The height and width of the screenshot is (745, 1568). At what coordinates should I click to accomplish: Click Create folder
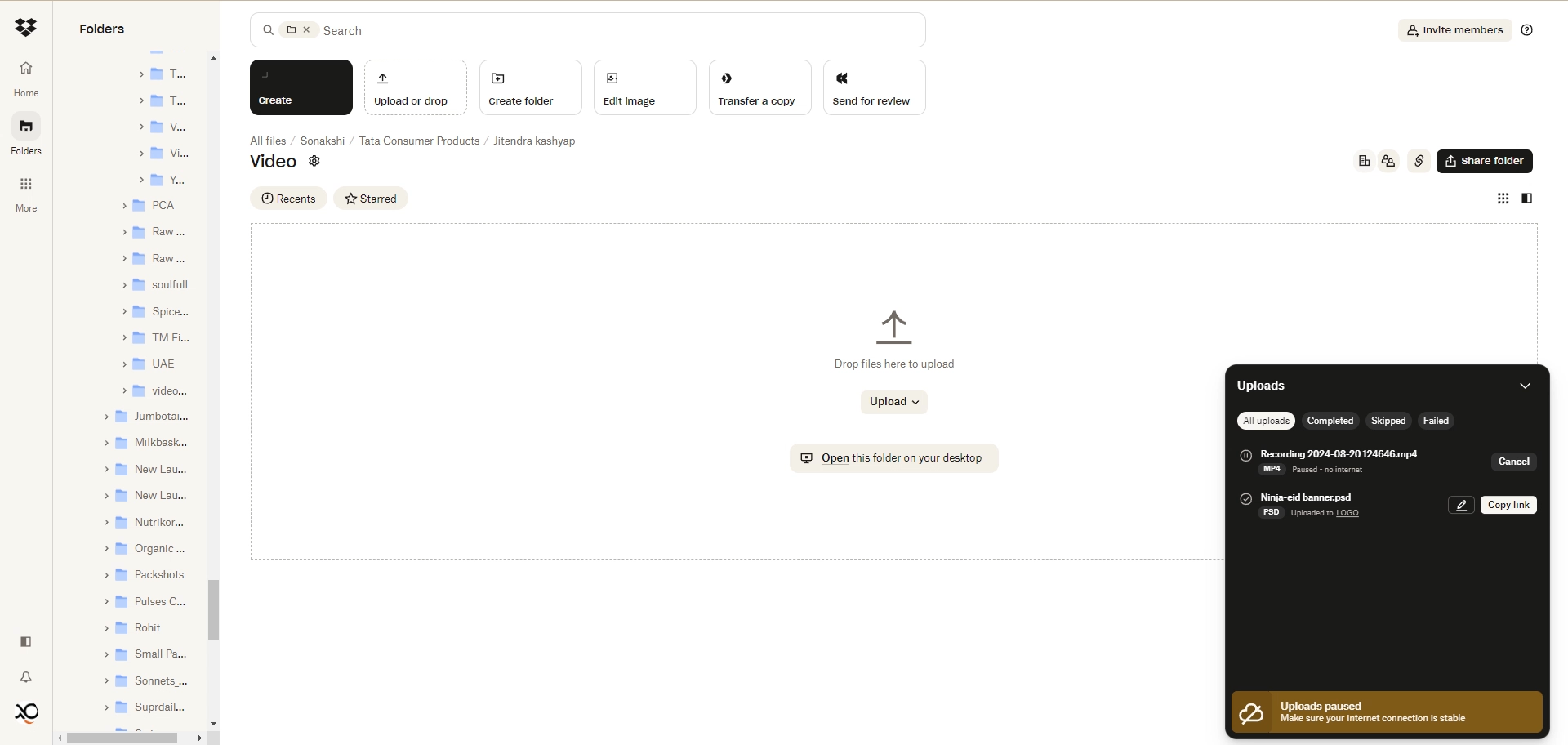(x=531, y=87)
